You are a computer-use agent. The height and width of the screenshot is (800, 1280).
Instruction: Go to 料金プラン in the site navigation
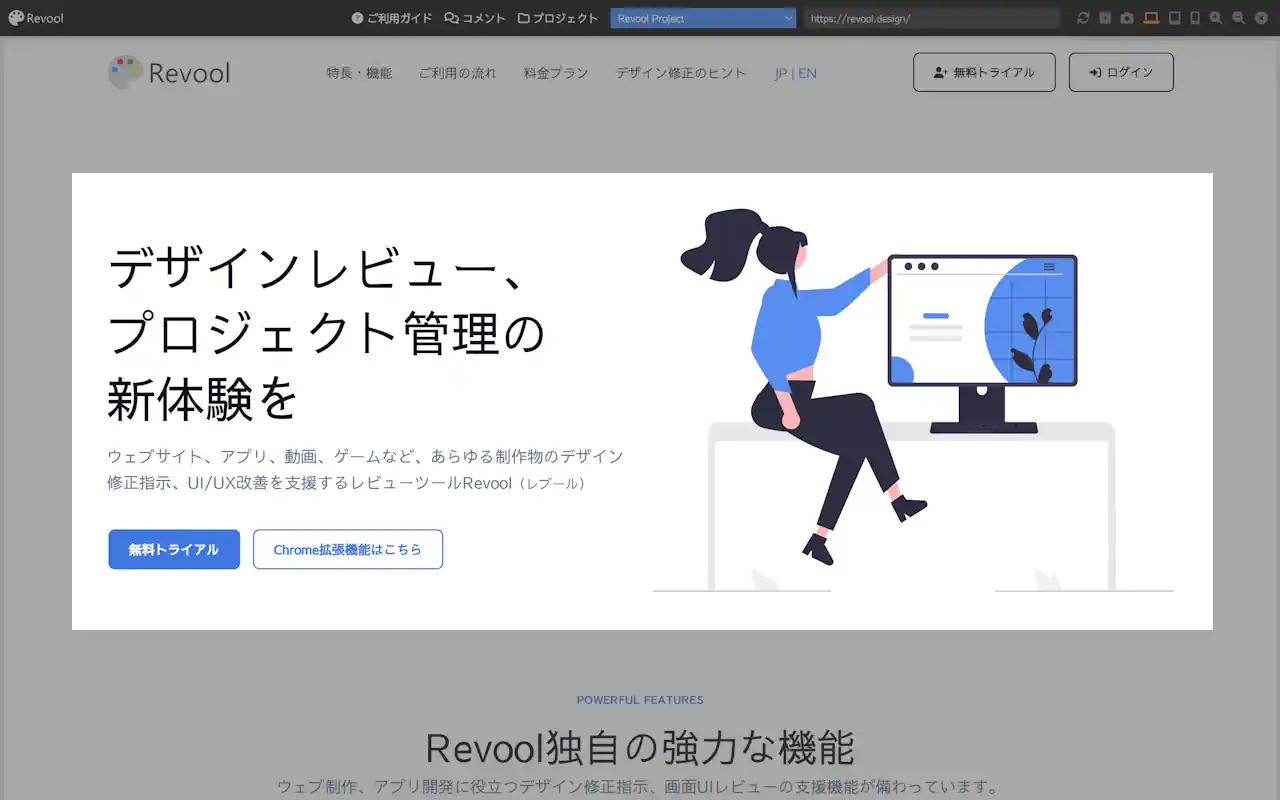click(556, 73)
